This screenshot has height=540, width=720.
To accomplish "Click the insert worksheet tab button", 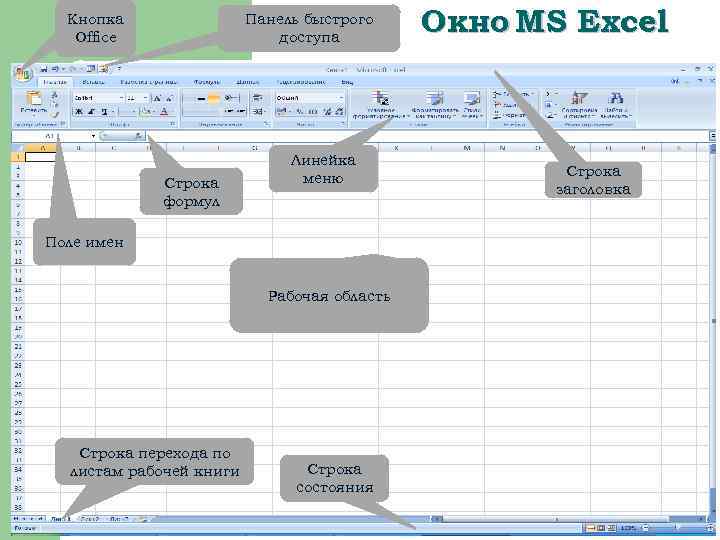I will (x=143, y=519).
